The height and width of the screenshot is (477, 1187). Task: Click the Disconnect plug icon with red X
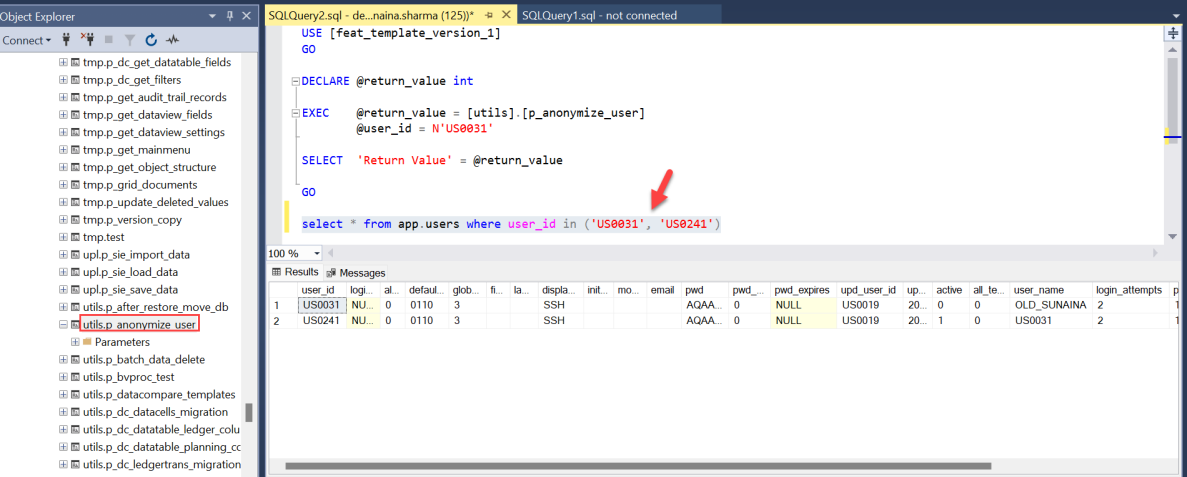[x=87, y=39]
